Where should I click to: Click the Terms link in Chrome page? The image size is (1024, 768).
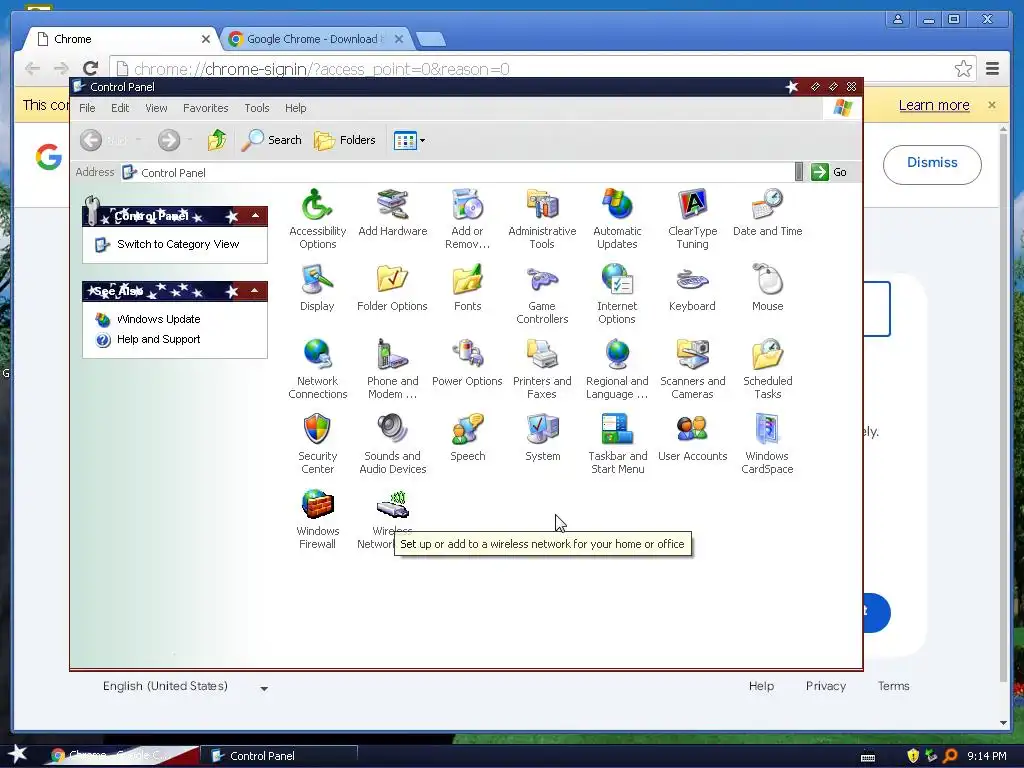(x=893, y=686)
